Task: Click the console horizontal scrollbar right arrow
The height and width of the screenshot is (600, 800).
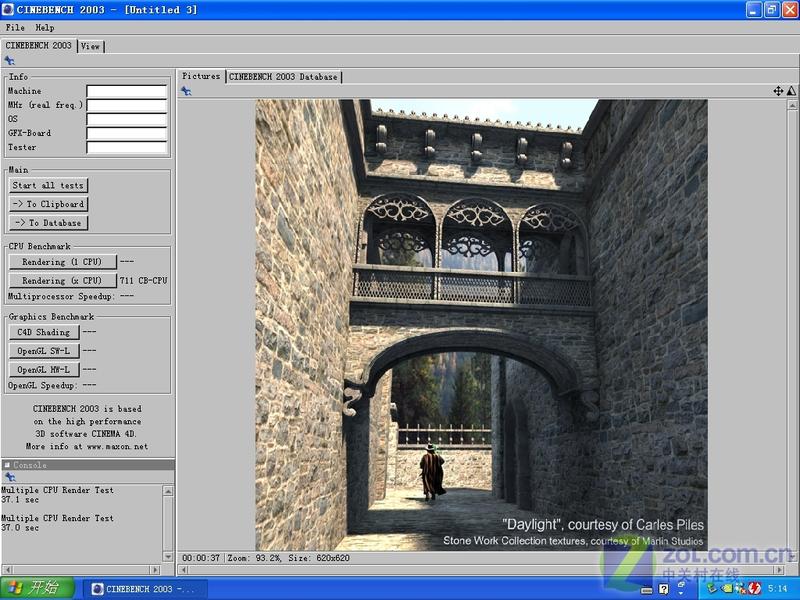Action: click(x=155, y=569)
